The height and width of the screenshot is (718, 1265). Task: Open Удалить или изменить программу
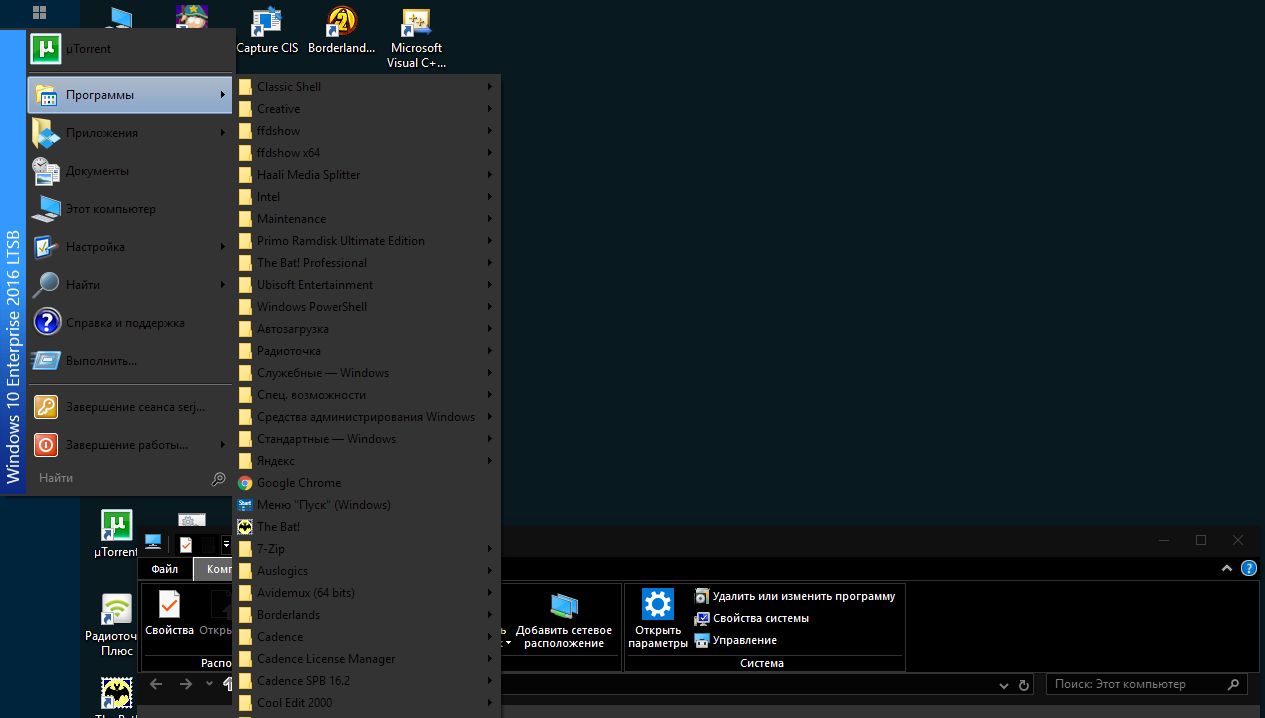[795, 596]
